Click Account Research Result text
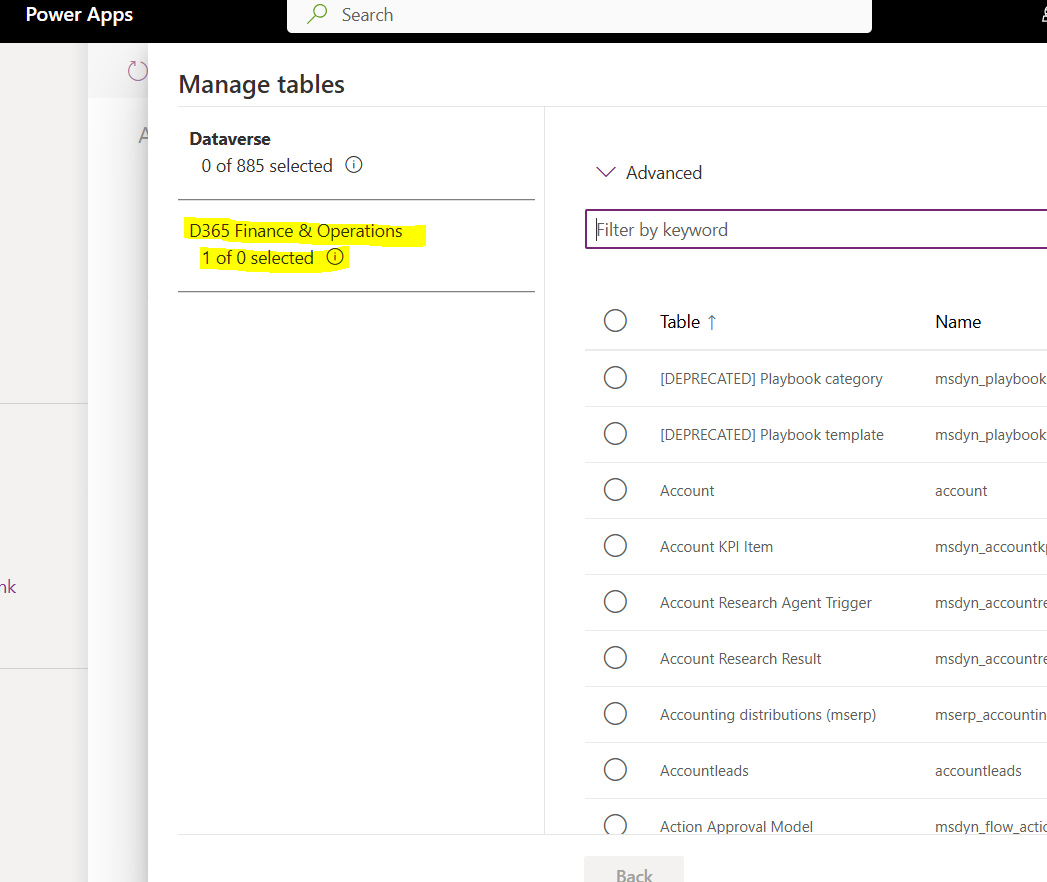 tap(741, 659)
